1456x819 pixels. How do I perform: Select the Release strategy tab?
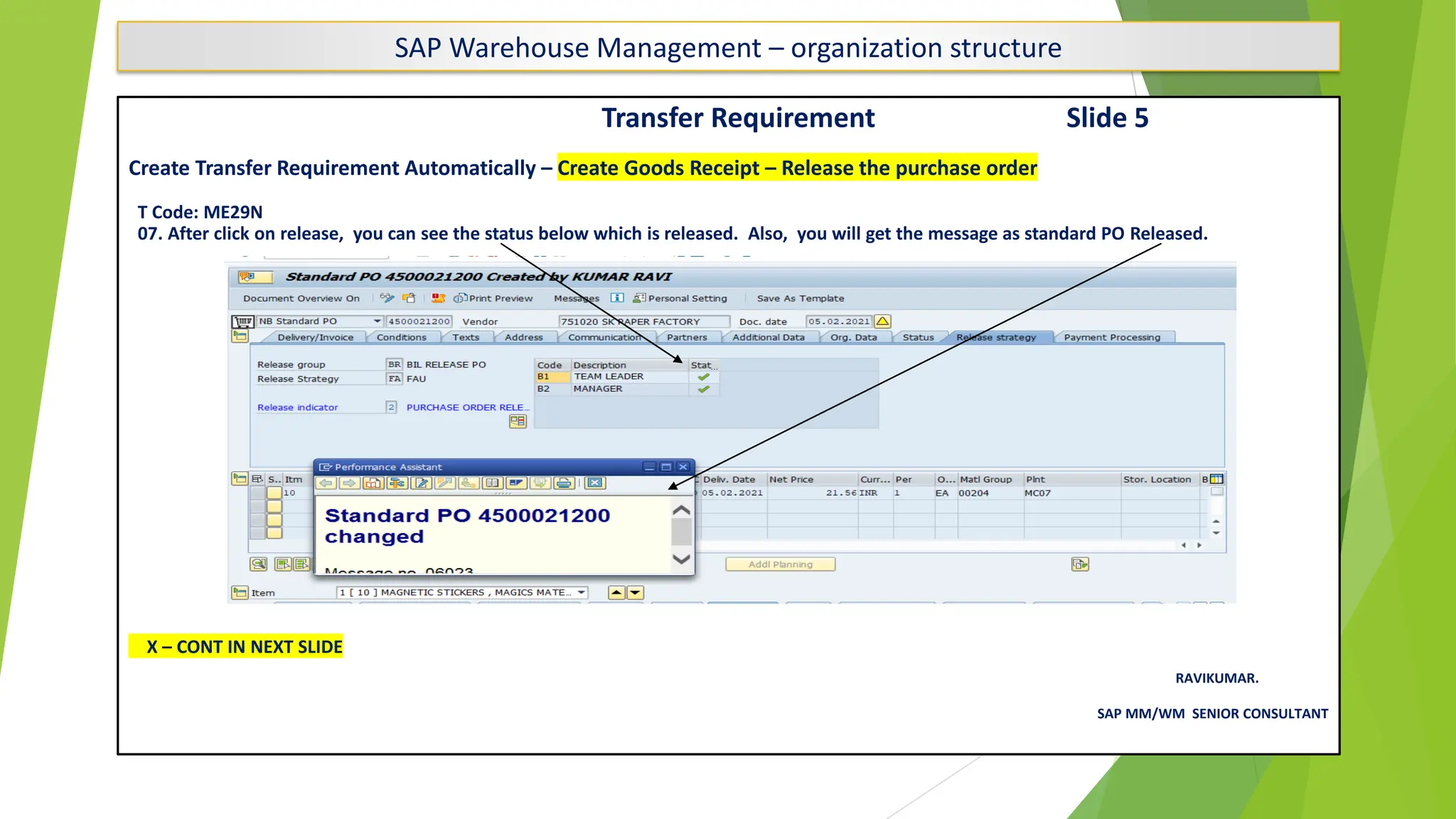pyautogui.click(x=996, y=338)
